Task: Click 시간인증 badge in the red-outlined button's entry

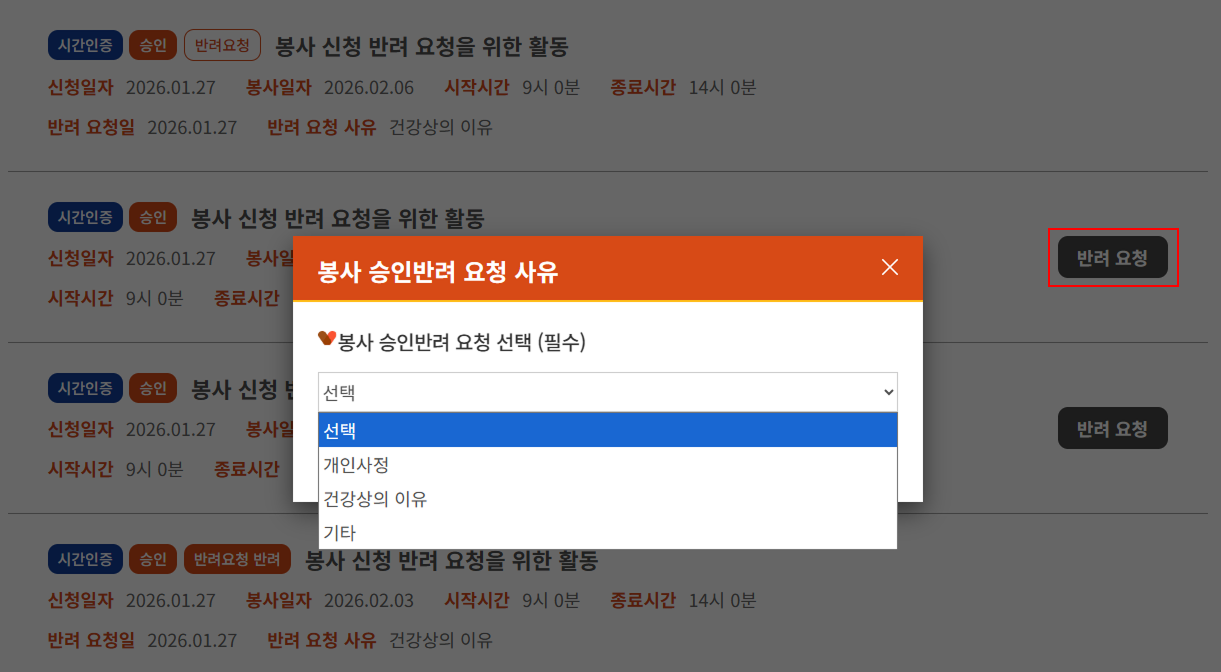Action: (85, 217)
